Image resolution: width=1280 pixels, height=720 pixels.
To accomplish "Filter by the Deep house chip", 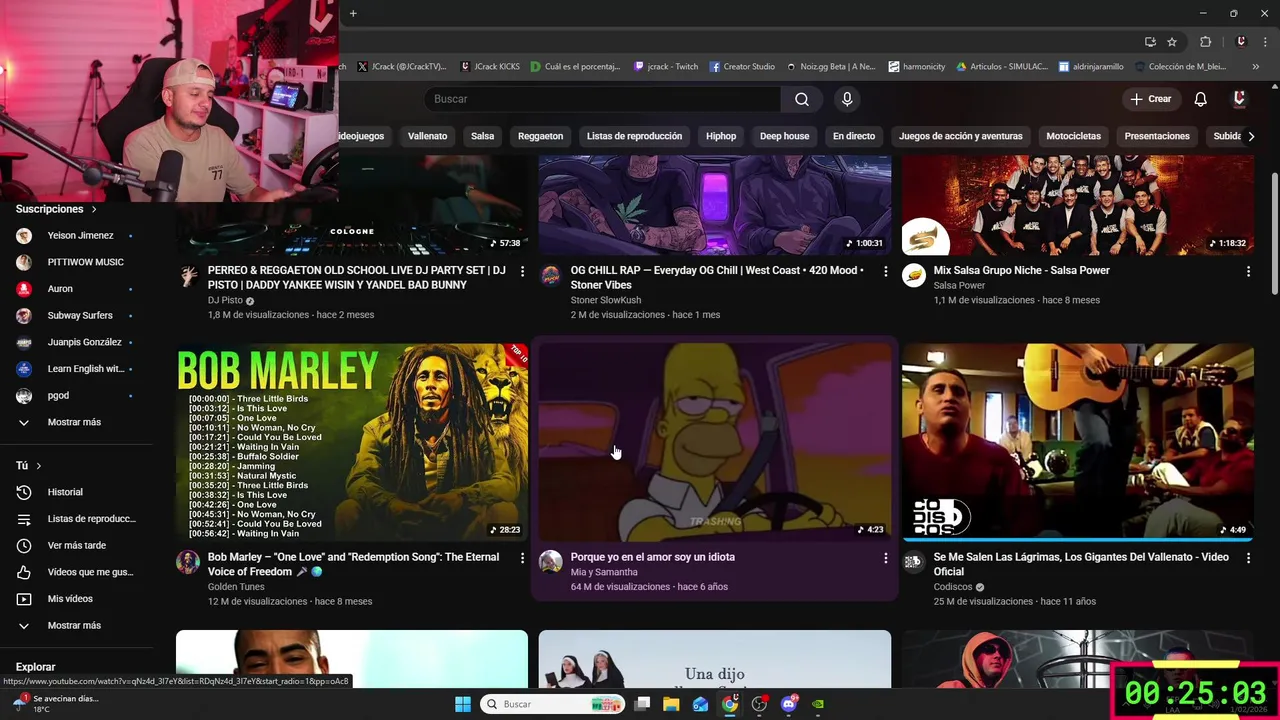I will click(x=784, y=136).
